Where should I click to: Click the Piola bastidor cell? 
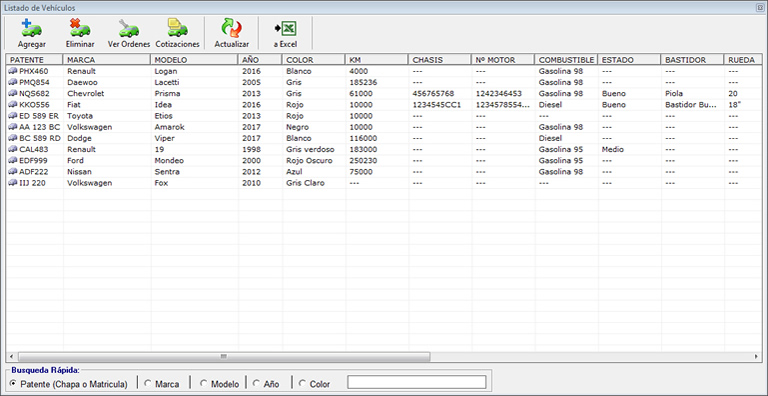[674, 94]
